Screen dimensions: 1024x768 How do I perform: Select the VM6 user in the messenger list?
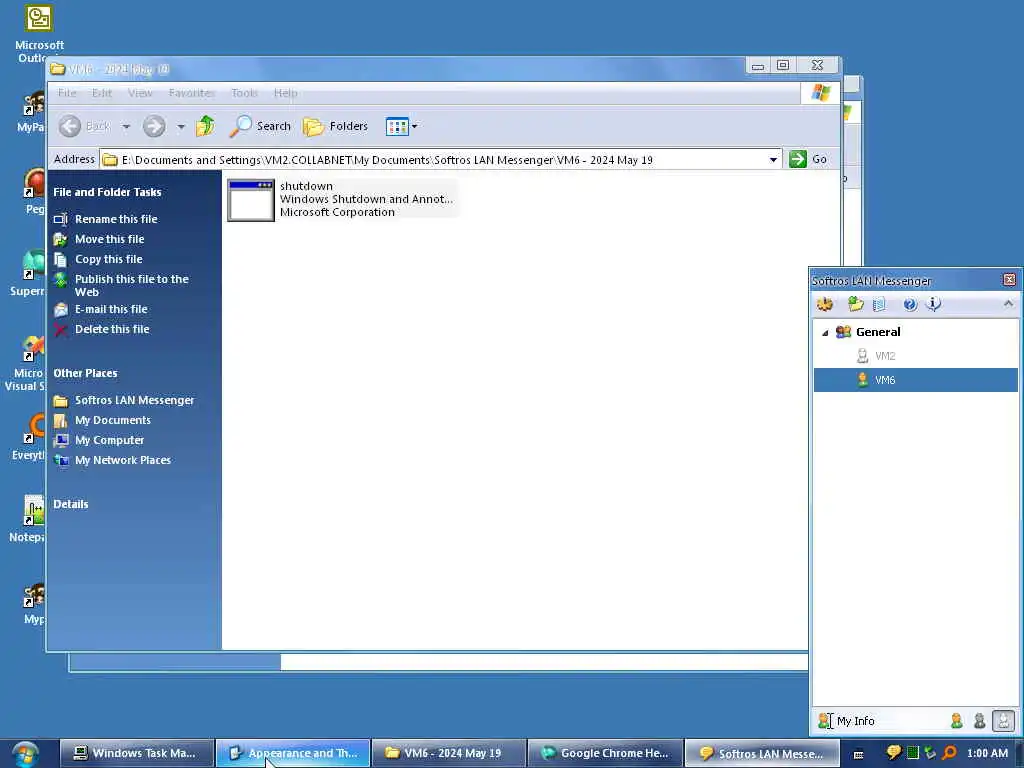pyautogui.click(x=915, y=380)
